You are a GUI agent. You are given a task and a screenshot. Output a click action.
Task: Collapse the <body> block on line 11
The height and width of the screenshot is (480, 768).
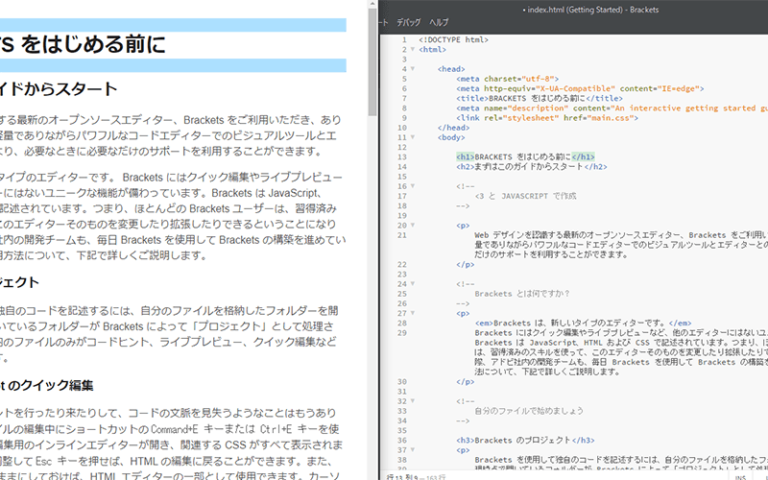tap(413, 137)
